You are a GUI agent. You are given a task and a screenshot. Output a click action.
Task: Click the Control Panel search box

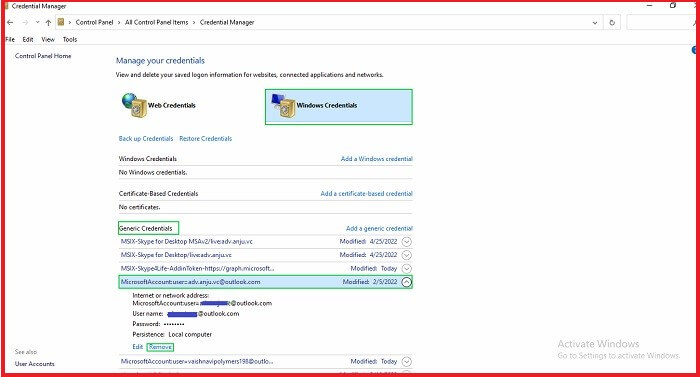(x=661, y=22)
